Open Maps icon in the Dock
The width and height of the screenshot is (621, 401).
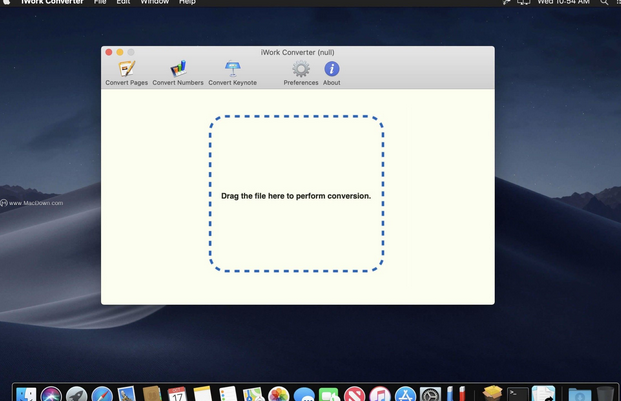click(x=253, y=394)
